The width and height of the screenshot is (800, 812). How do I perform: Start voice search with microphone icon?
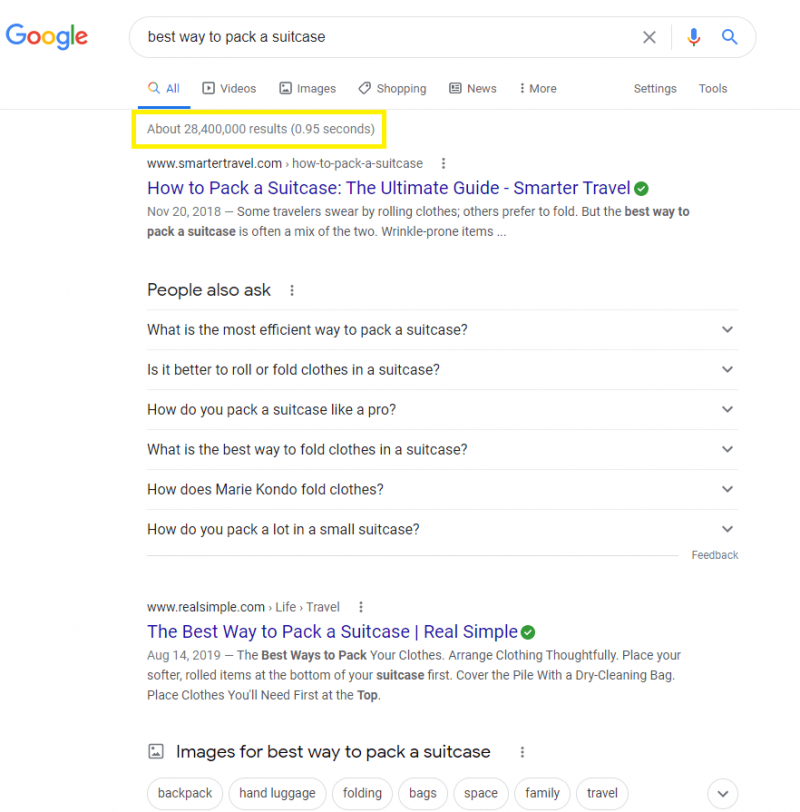[x=693, y=37]
